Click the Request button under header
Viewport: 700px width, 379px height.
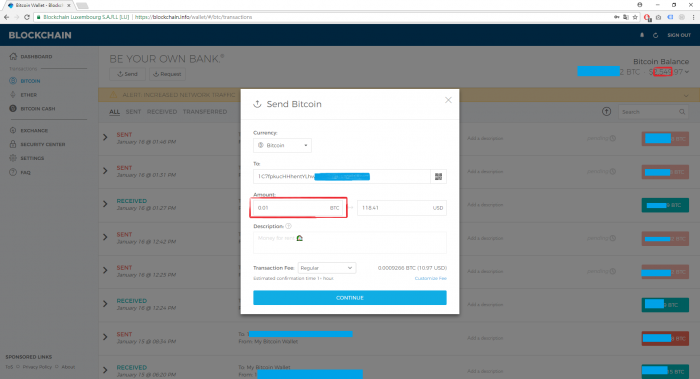click(x=167, y=74)
